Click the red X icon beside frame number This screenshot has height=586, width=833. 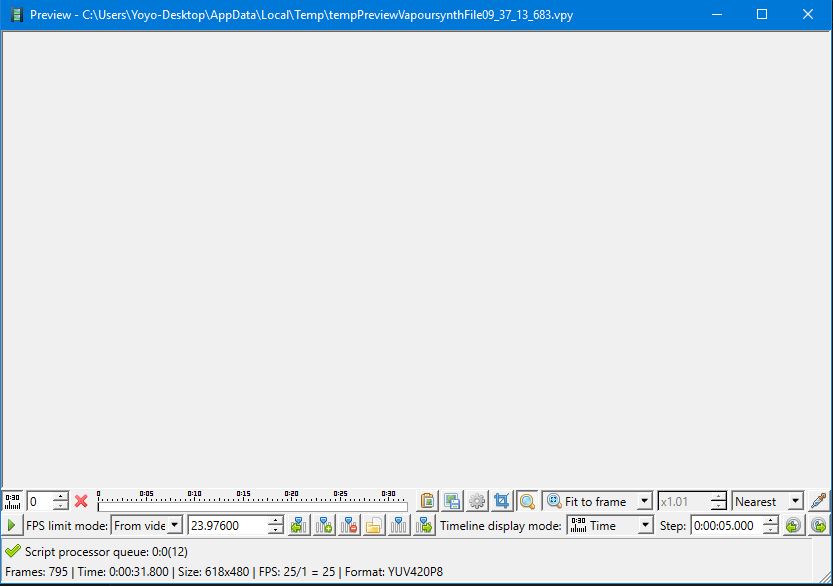82,501
